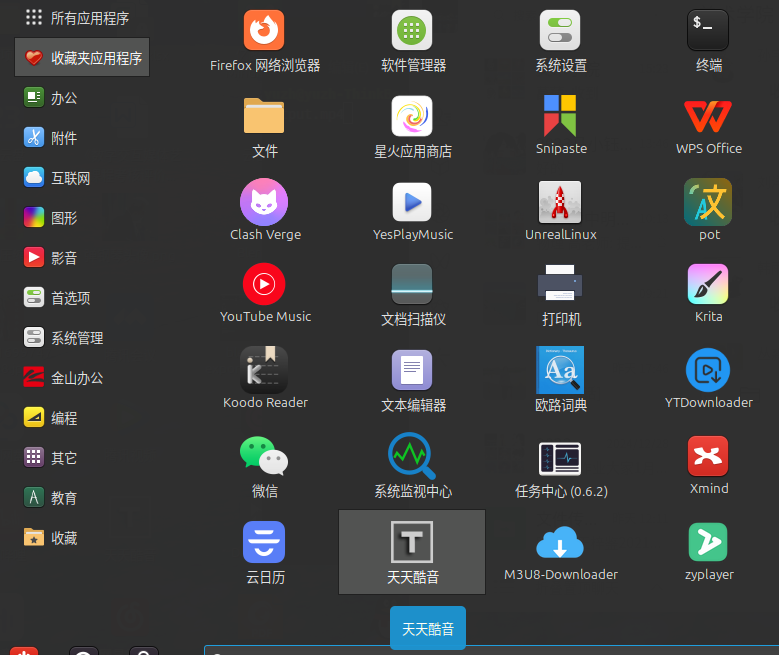
Task: Open WPS Office
Action: click(708, 124)
